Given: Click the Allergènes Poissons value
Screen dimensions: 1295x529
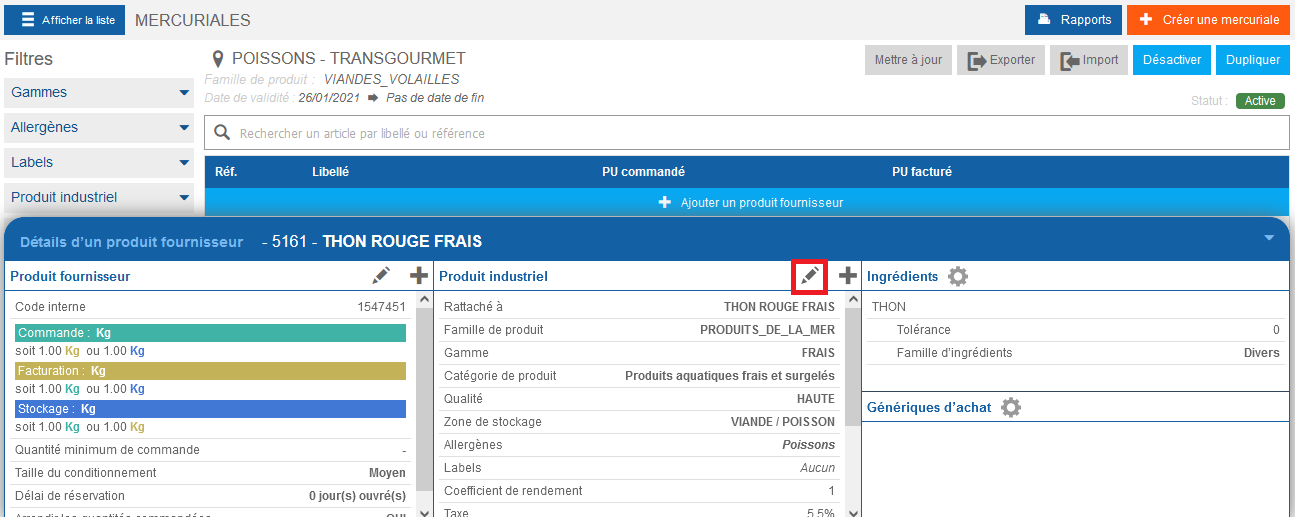Looking at the screenshot, I should pos(808,445).
